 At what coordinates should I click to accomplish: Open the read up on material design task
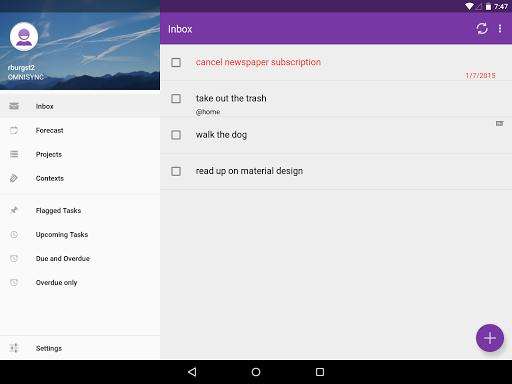tap(336, 171)
